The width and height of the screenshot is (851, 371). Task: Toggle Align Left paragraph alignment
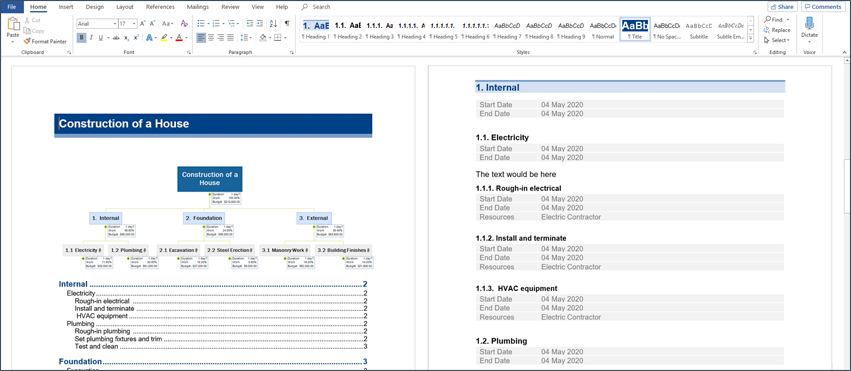(x=201, y=37)
